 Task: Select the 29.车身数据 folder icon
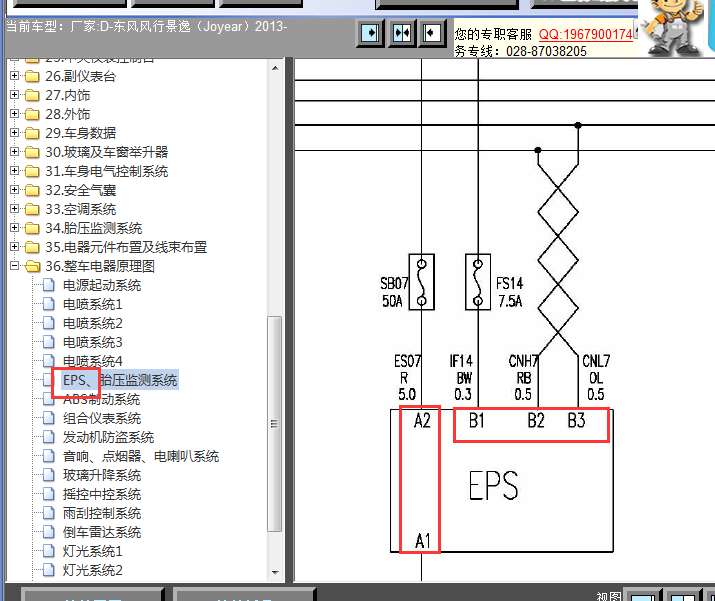(x=32, y=133)
